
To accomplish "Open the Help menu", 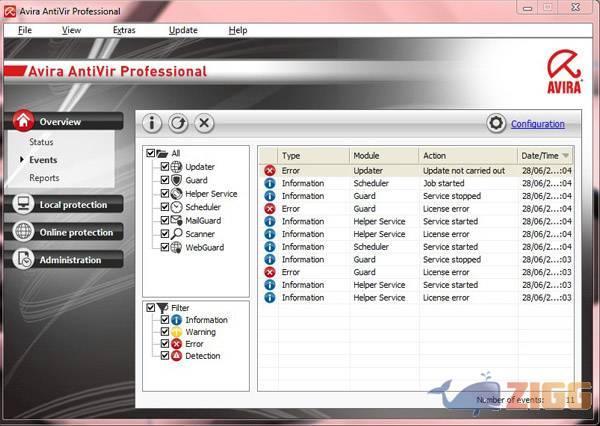I will 238,30.
